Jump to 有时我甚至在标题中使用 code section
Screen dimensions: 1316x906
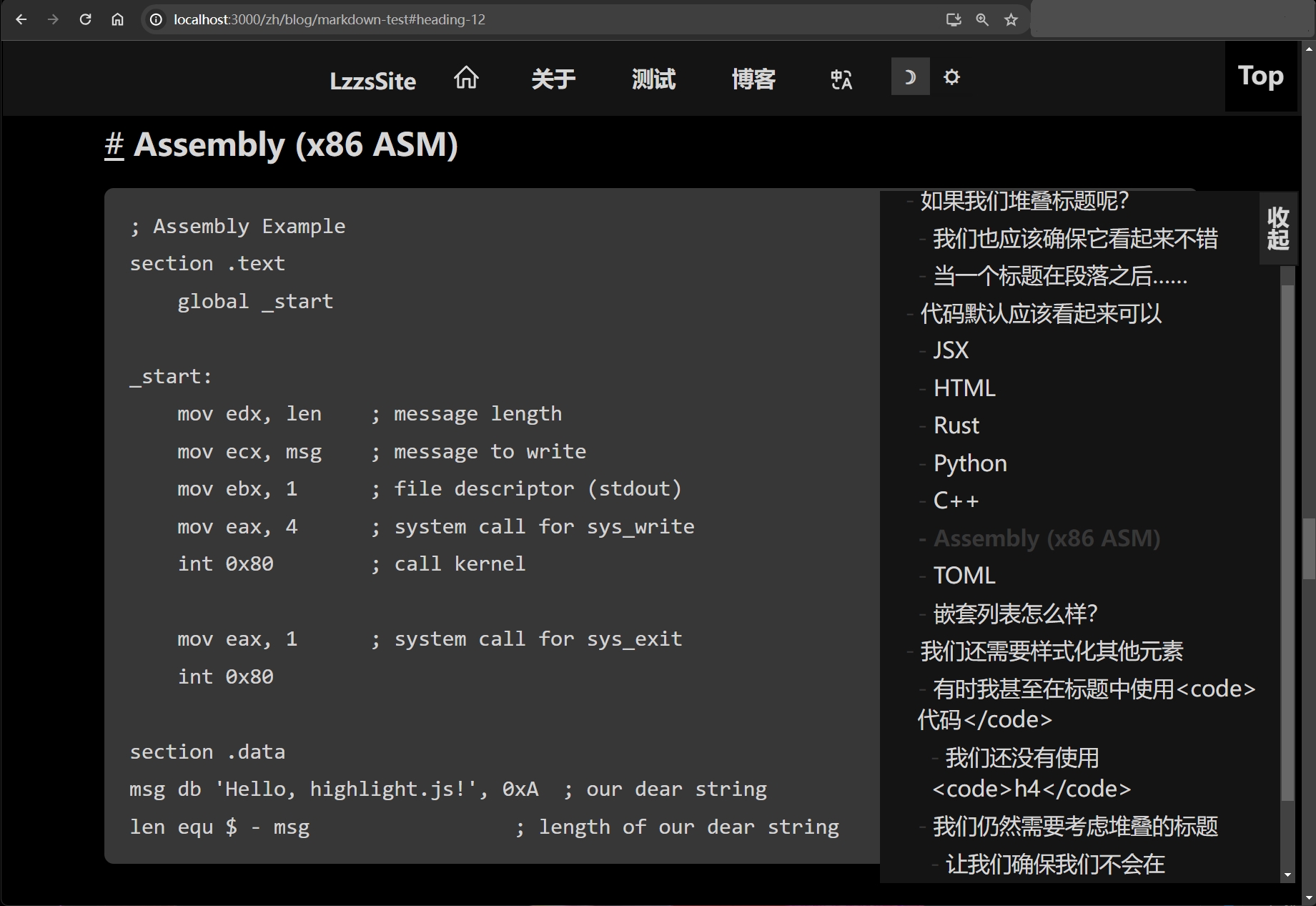pyautogui.click(x=1087, y=704)
